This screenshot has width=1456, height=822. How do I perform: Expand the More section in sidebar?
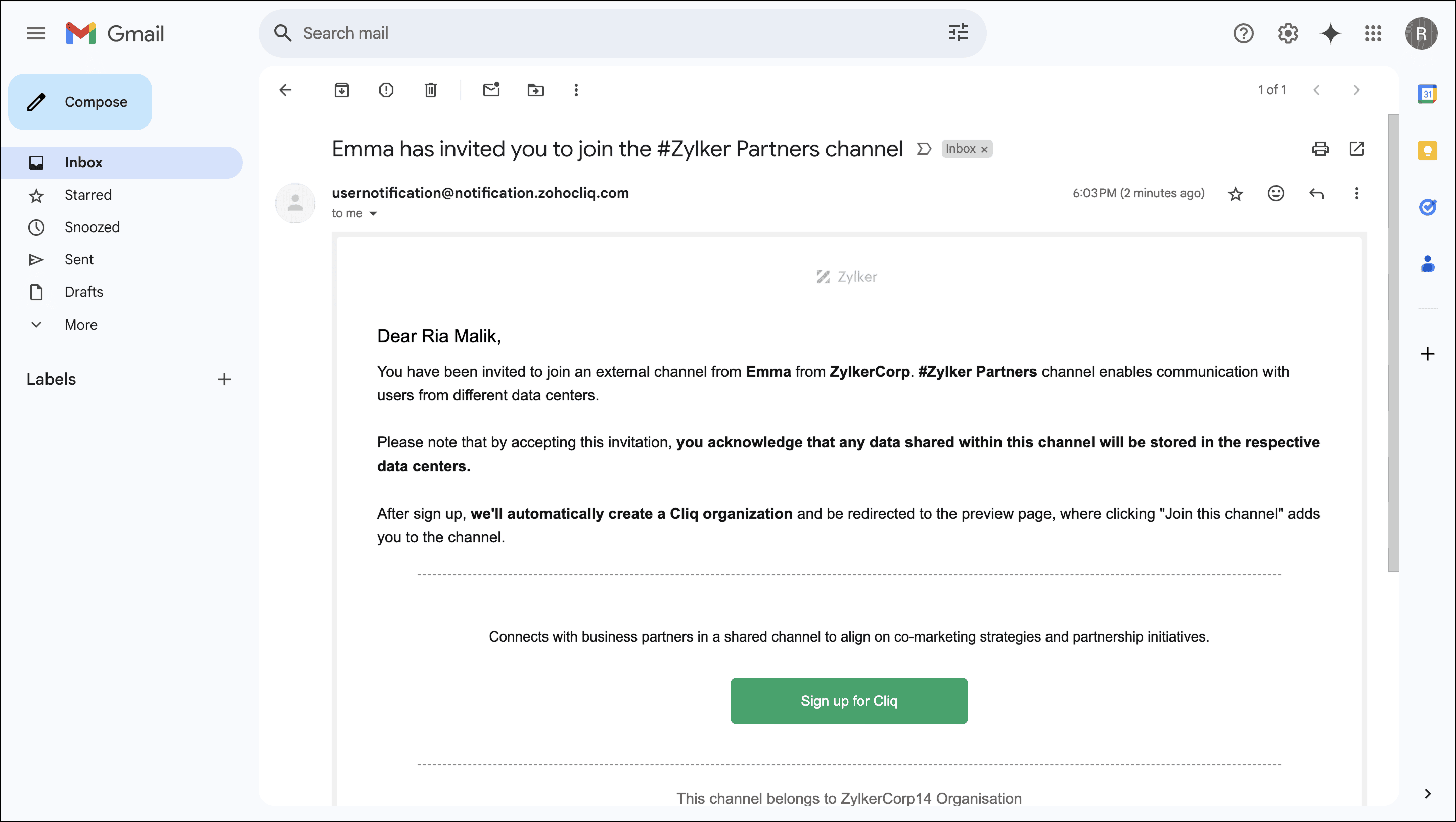tap(81, 325)
